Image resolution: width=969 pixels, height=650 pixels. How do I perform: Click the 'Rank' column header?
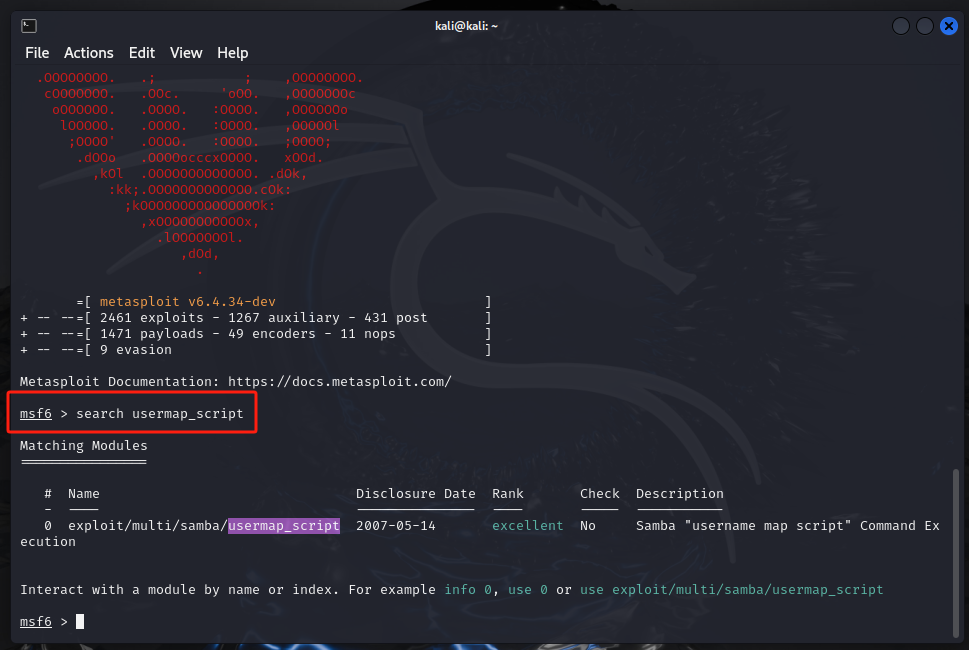[x=507, y=494]
